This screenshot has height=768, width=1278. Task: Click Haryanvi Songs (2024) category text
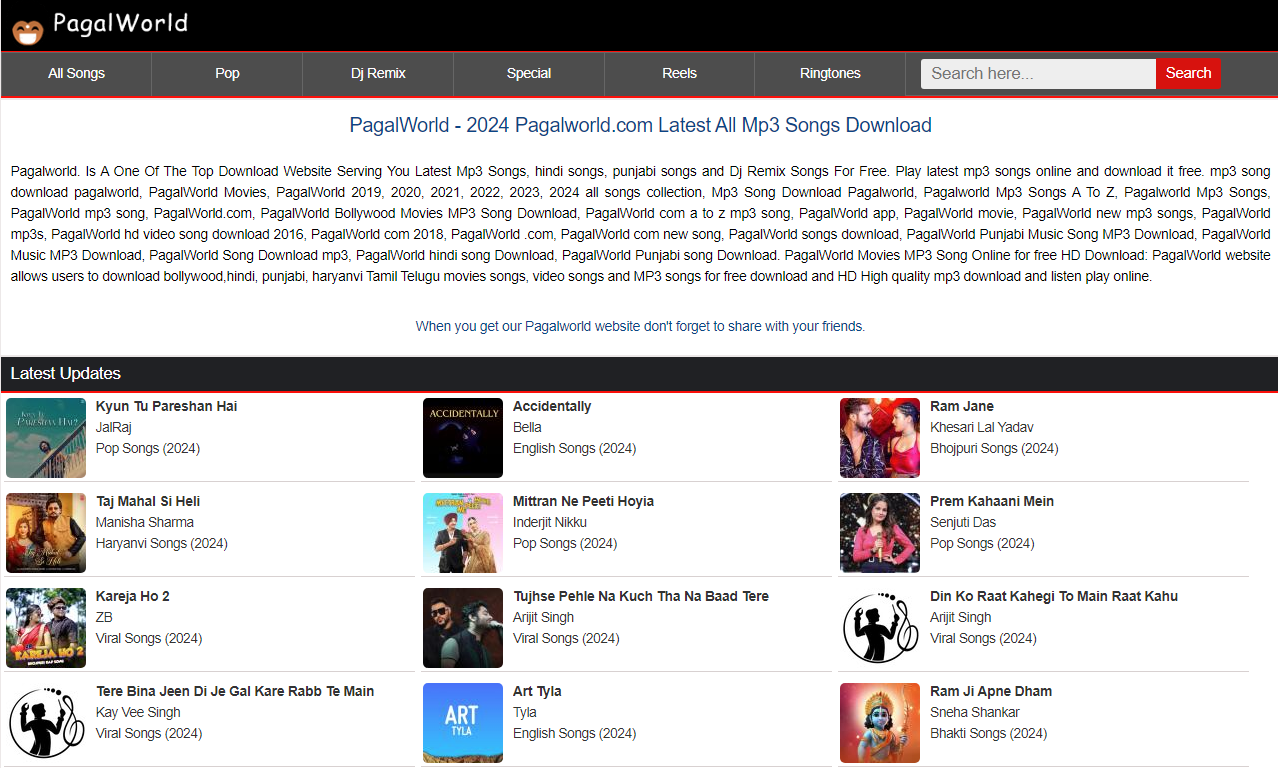tap(162, 543)
